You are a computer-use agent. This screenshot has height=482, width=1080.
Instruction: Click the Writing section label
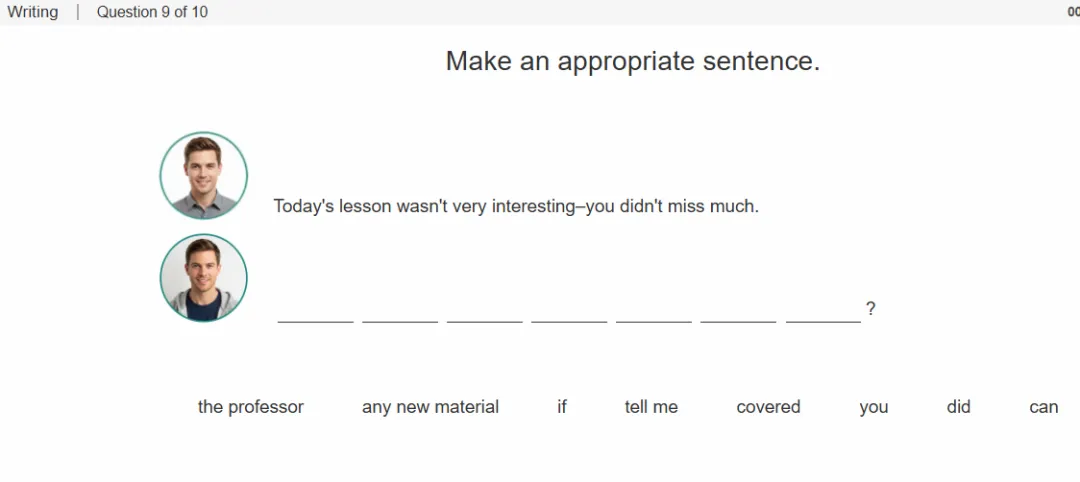32,12
